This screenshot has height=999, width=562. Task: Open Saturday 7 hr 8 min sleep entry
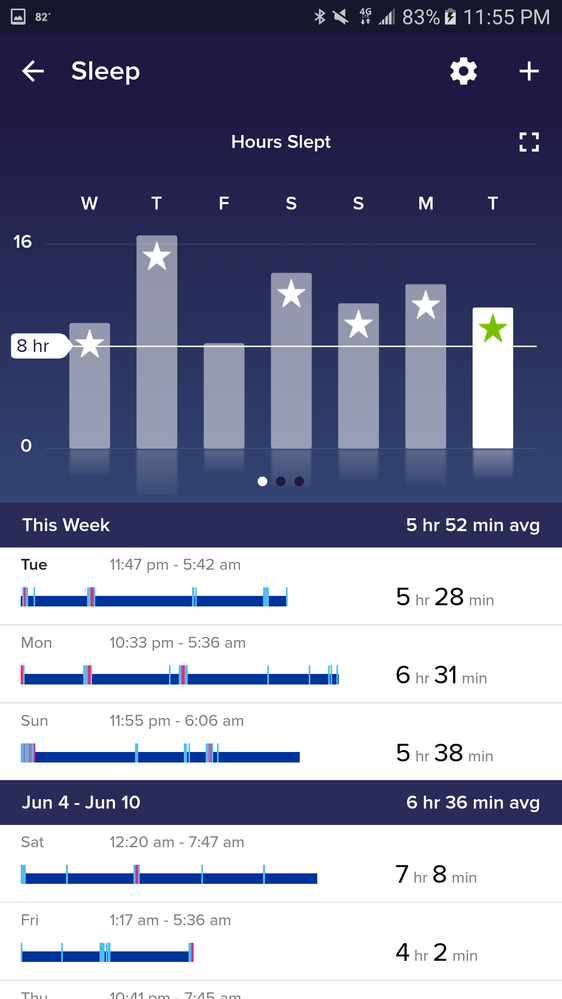[x=281, y=863]
